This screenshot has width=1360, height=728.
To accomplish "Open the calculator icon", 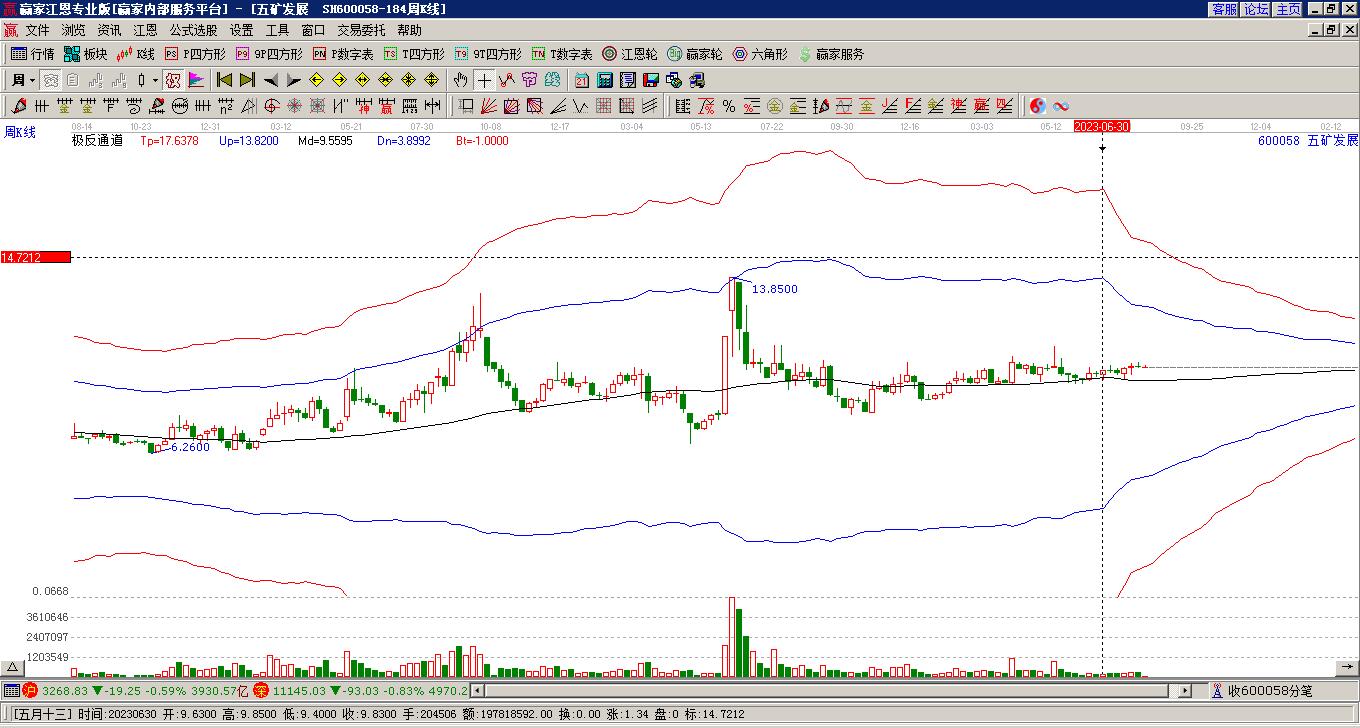I will click(605, 80).
